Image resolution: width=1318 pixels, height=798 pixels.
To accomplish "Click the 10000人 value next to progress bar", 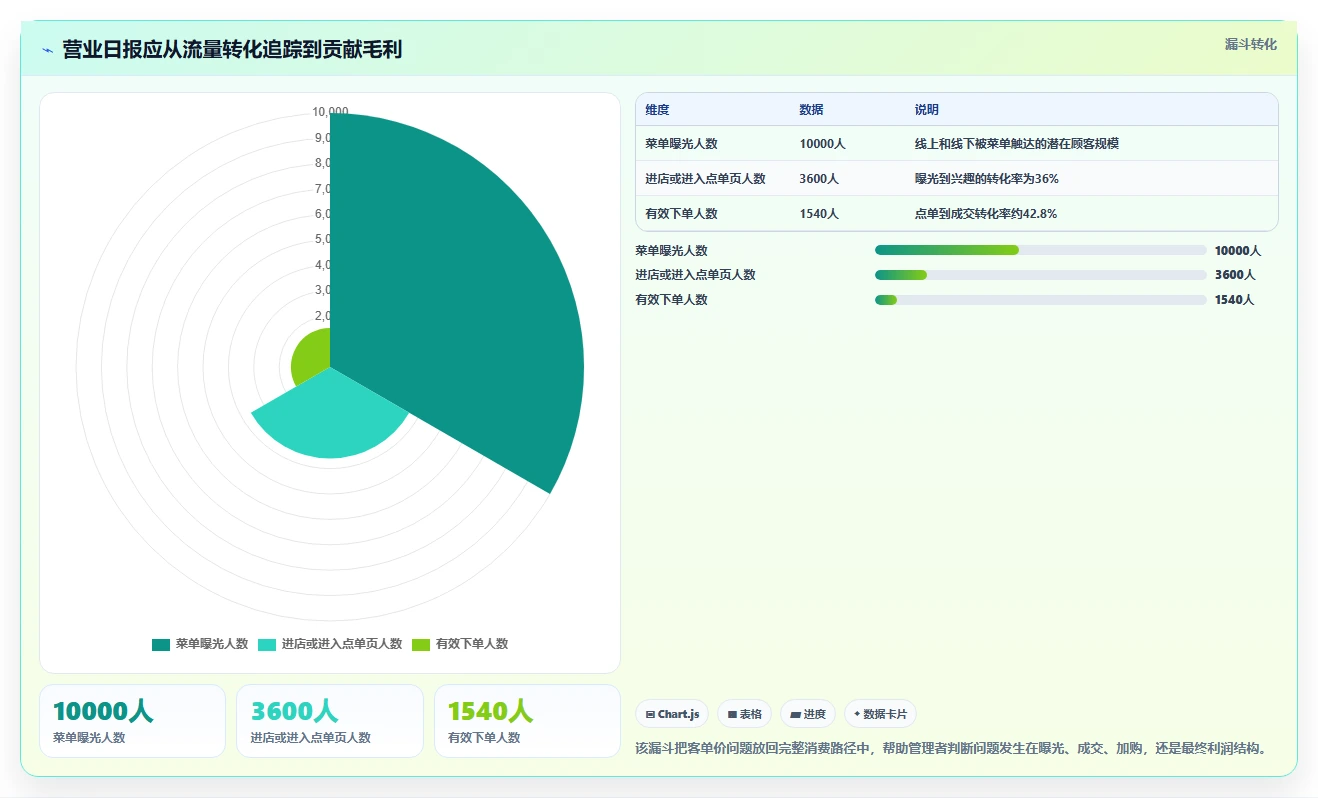I will pos(1238,251).
